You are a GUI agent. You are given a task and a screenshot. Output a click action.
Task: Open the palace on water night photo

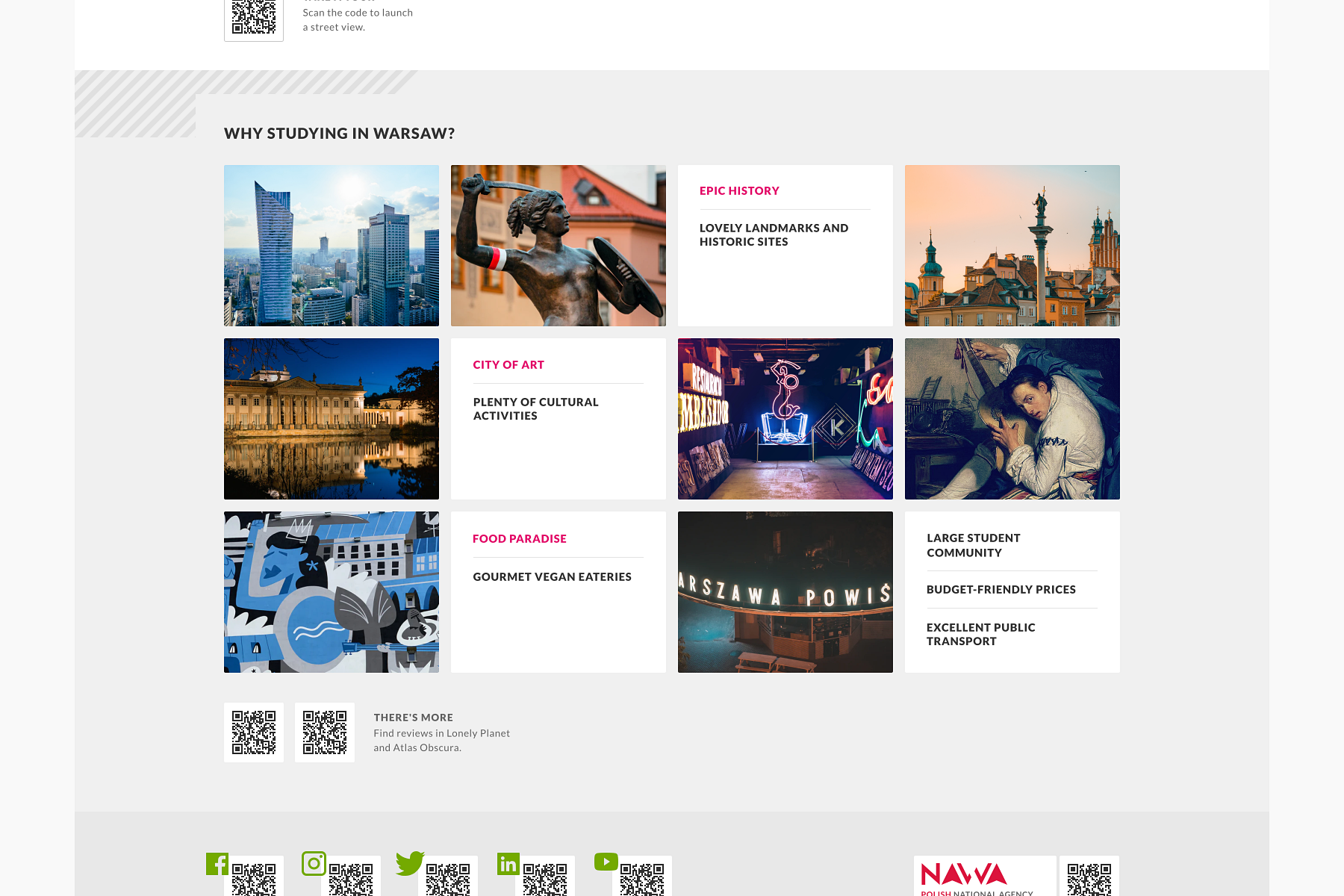pyautogui.click(x=332, y=419)
